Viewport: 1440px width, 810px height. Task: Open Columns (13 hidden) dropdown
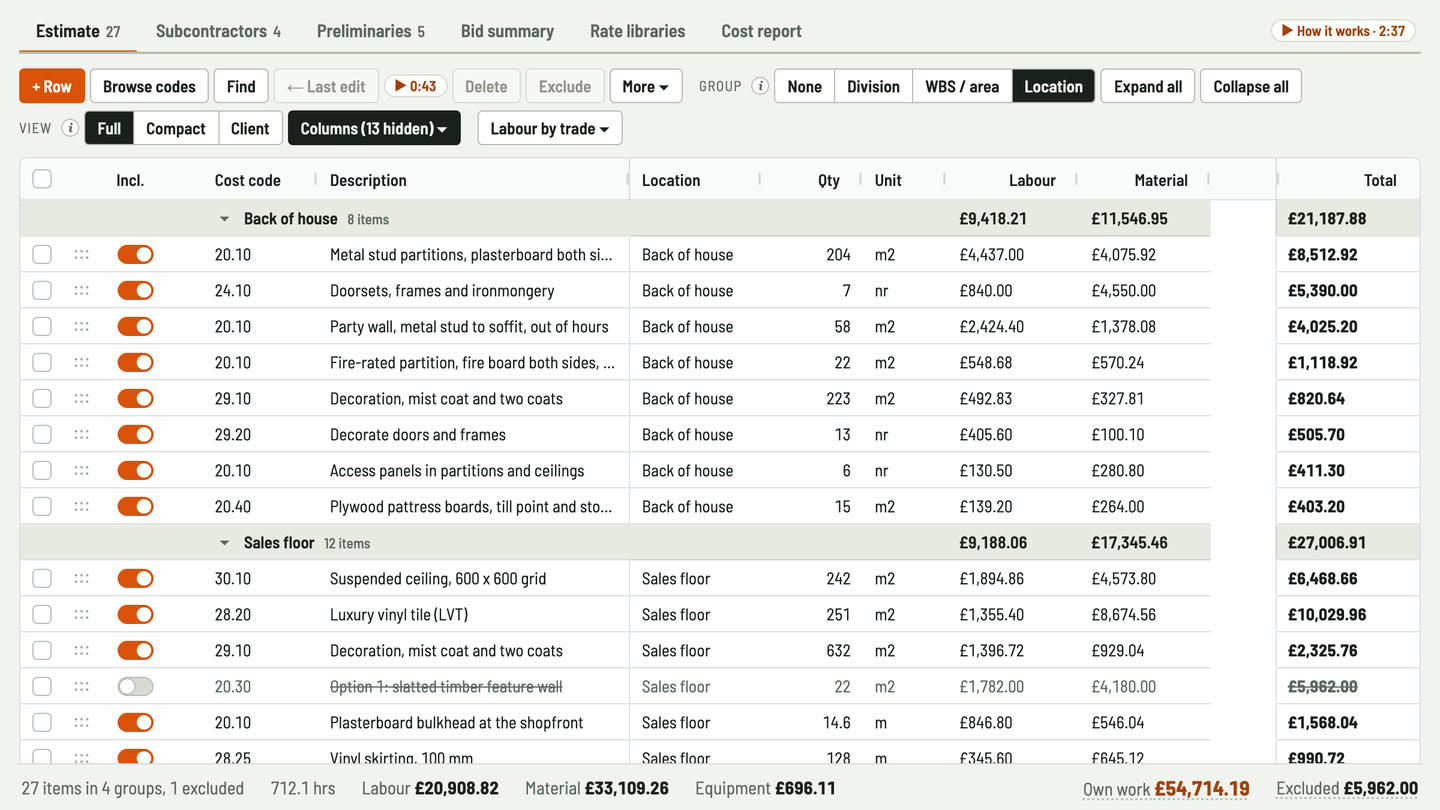[374, 128]
